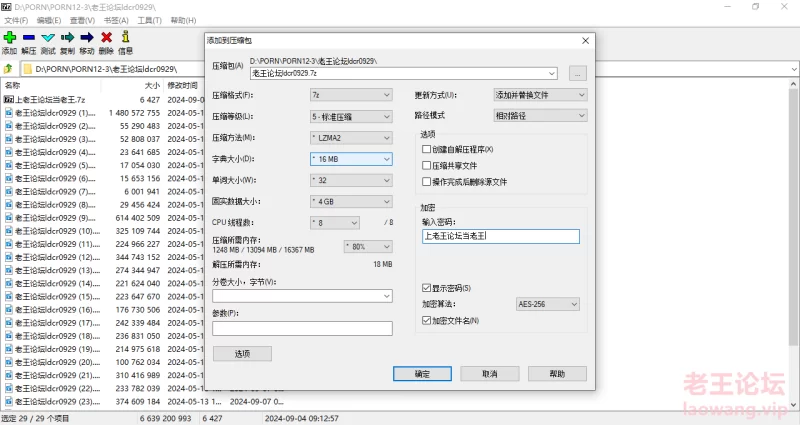Click the red Delete (删除) X icon
800x425 pixels.
(106, 37)
